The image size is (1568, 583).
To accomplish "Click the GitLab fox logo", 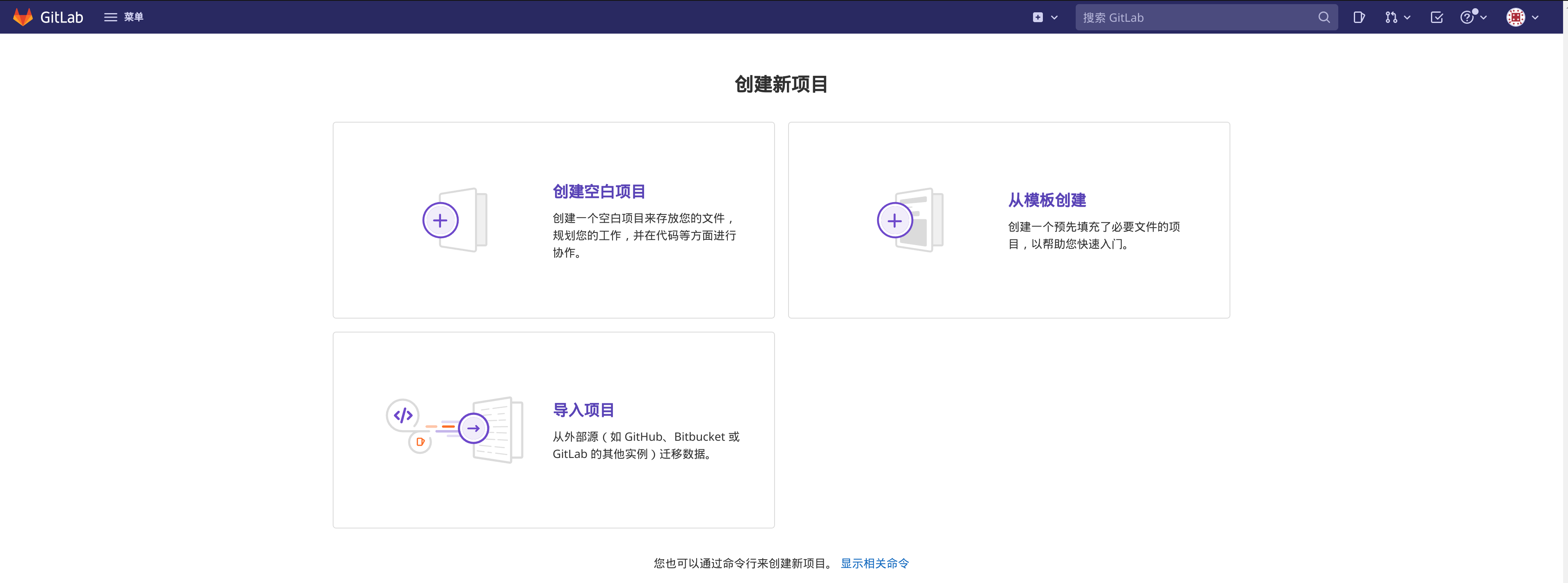I will [x=23, y=17].
